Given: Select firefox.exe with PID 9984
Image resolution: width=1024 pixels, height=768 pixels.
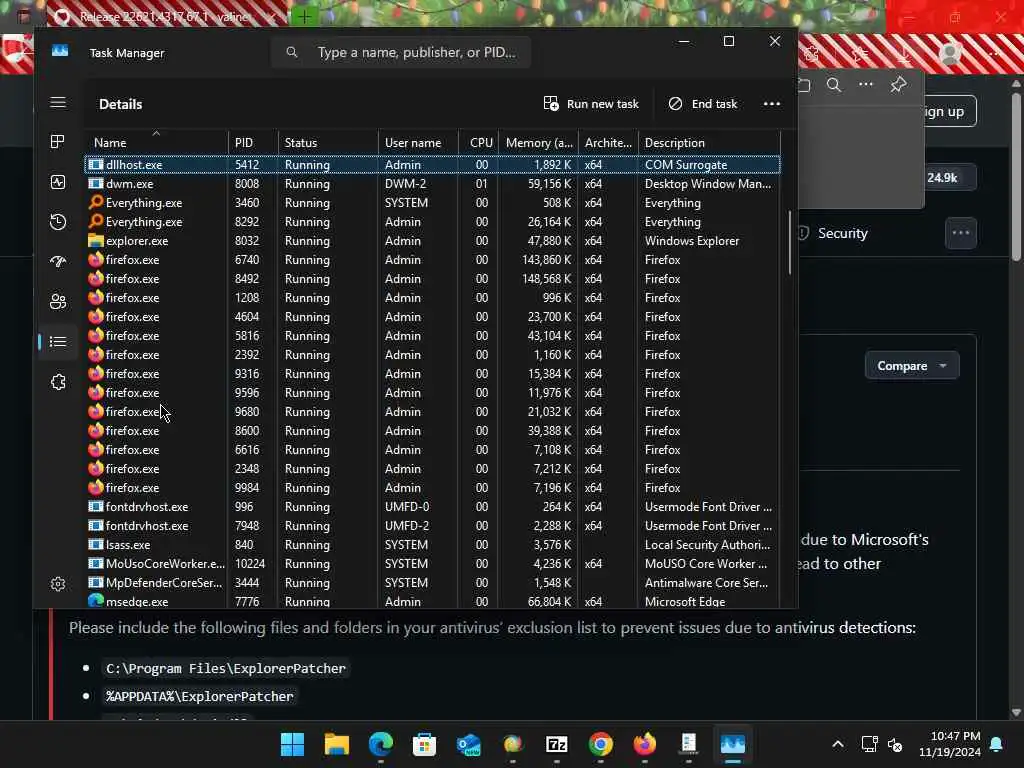Looking at the screenshot, I should 432,487.
